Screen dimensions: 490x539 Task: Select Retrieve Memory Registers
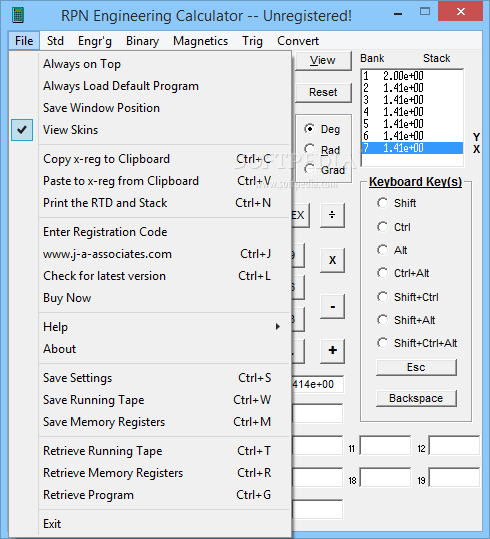click(150, 473)
